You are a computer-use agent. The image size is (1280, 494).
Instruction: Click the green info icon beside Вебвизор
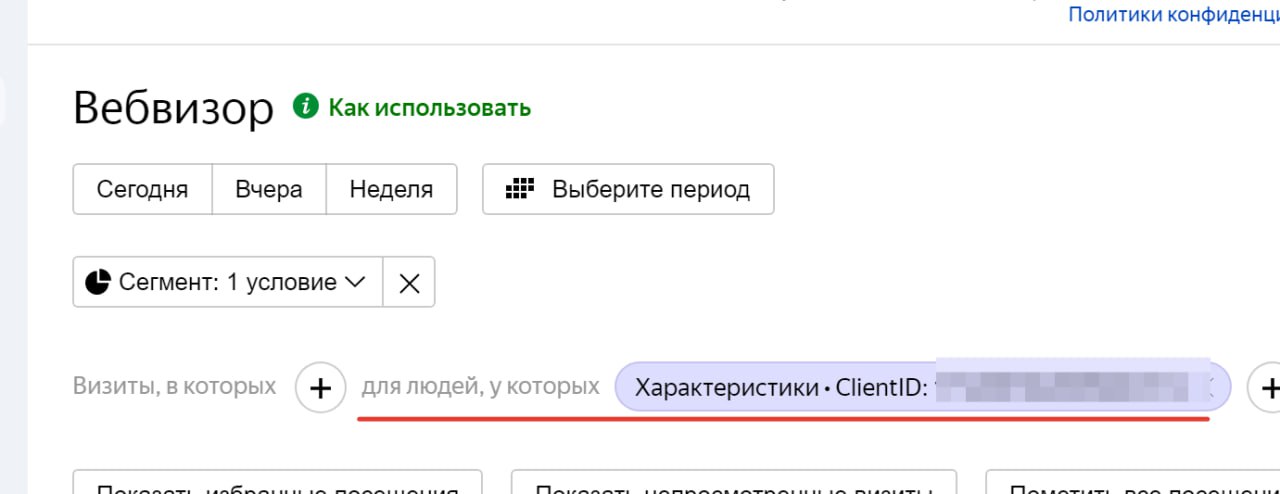coord(305,107)
